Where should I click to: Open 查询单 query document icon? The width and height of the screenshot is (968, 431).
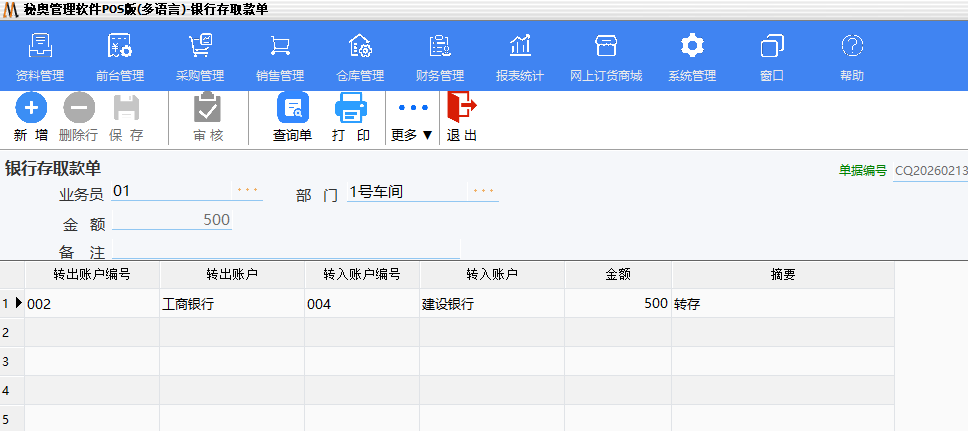[x=293, y=108]
